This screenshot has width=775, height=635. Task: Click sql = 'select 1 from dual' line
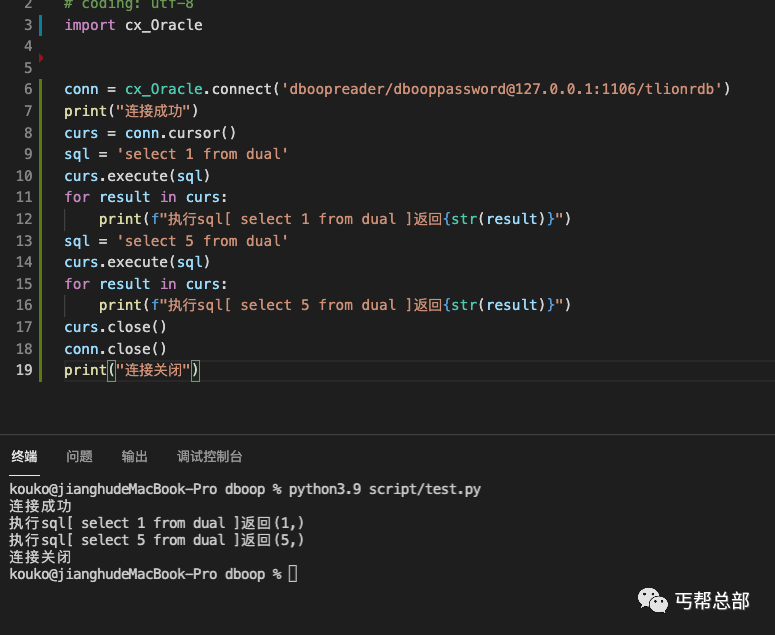point(176,154)
